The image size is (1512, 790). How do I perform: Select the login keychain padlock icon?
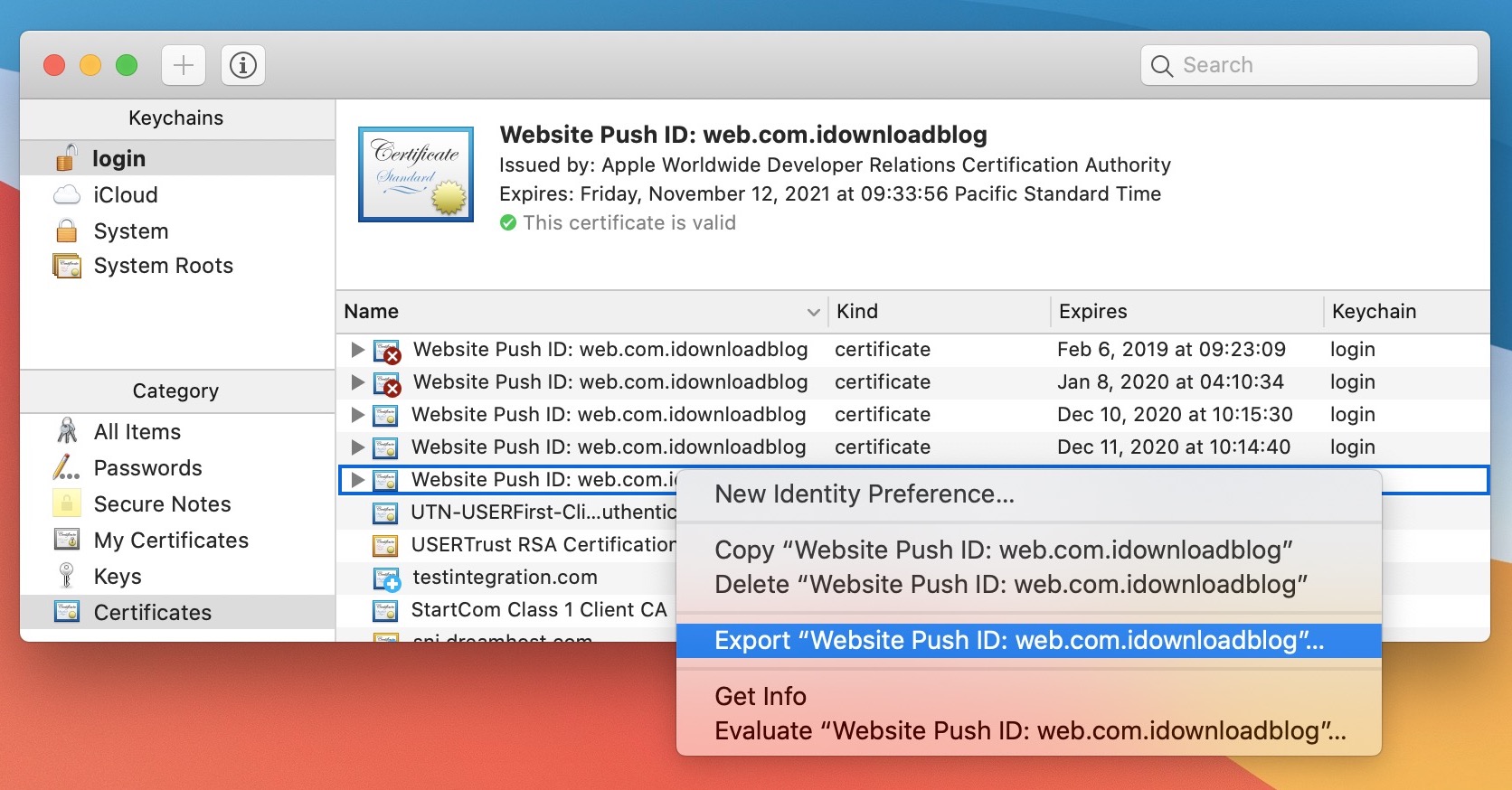coord(66,157)
